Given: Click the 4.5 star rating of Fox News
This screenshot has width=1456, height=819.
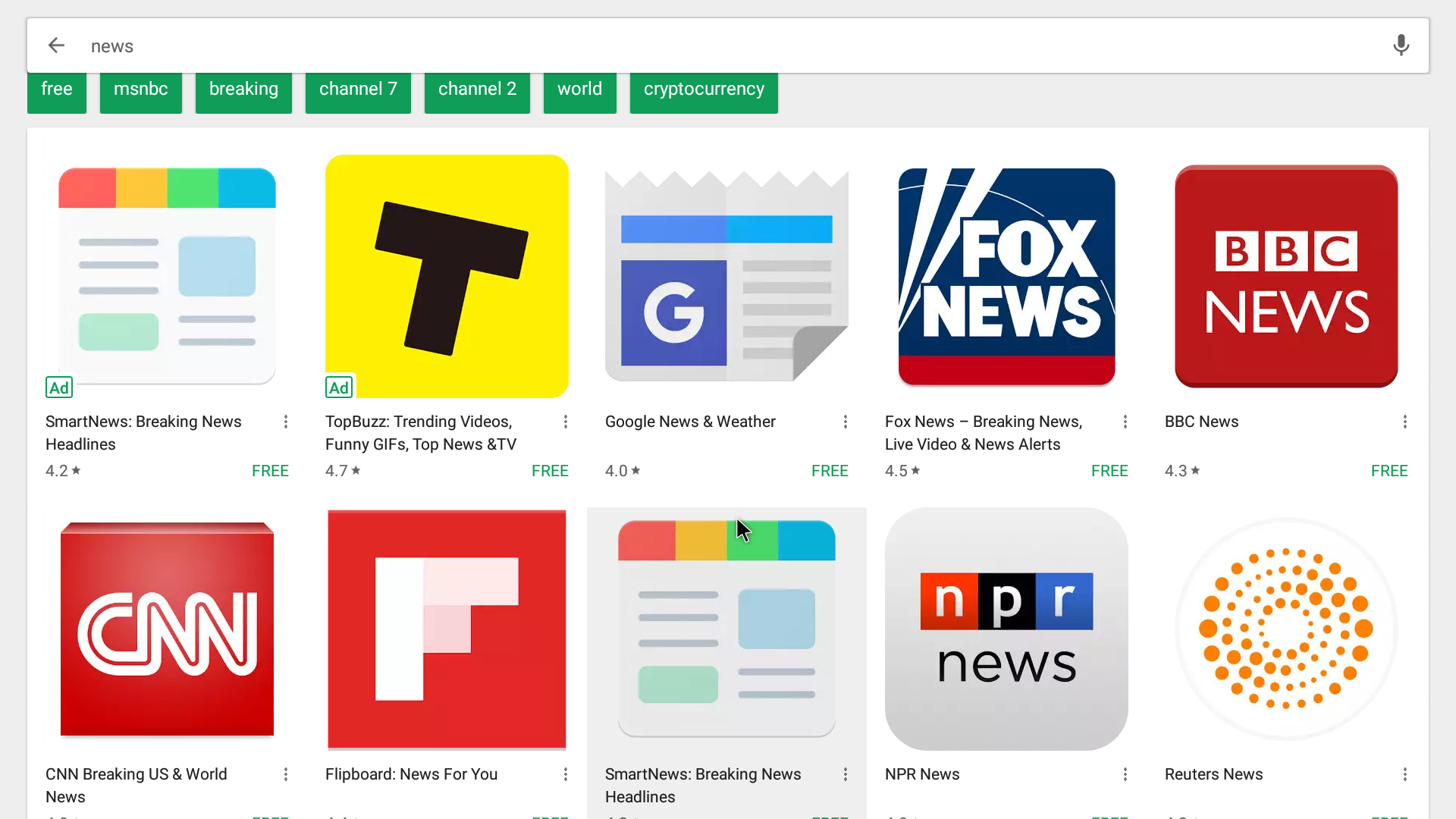Looking at the screenshot, I should (902, 471).
